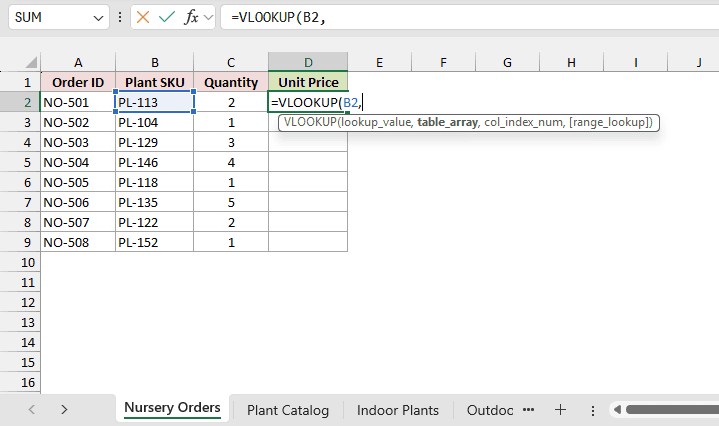Viewport: 719px width, 426px height.
Task: Cancel the formula entry with X icon
Action: click(x=143, y=17)
